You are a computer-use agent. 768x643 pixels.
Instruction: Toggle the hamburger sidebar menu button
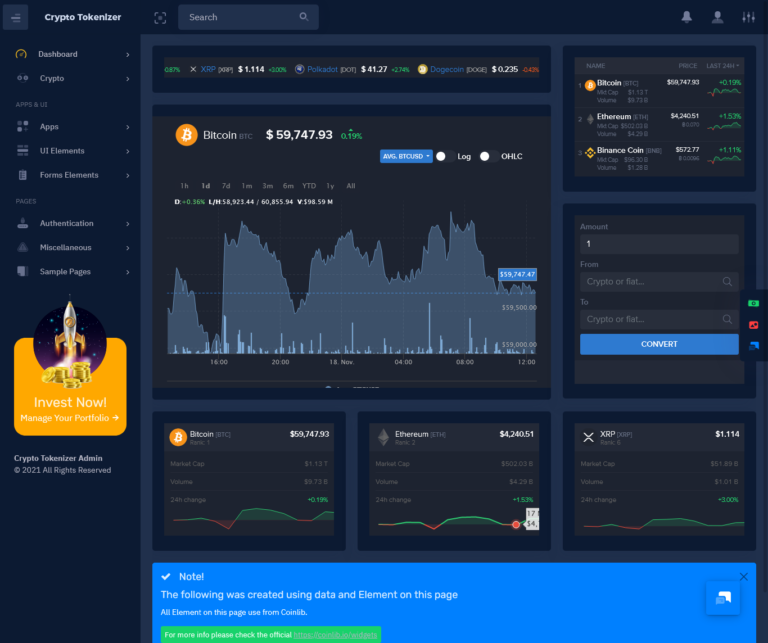tap(16, 18)
